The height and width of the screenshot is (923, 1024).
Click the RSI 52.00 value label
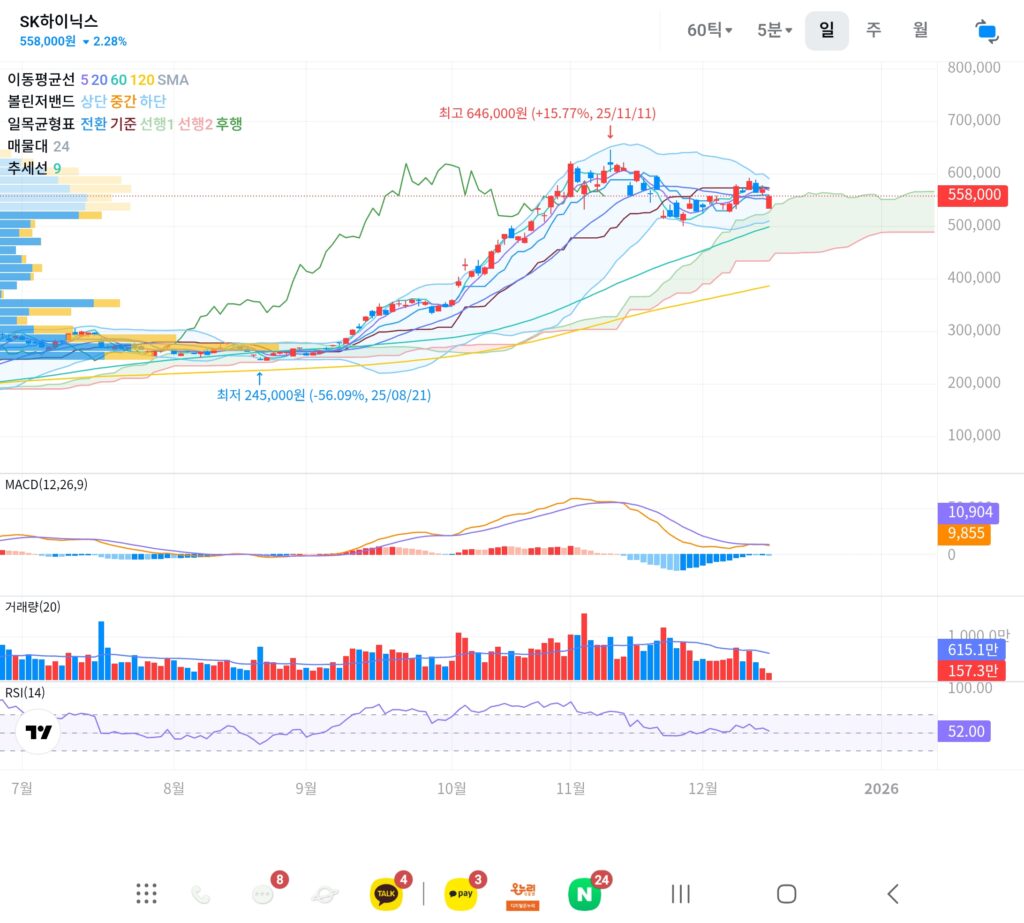966,731
